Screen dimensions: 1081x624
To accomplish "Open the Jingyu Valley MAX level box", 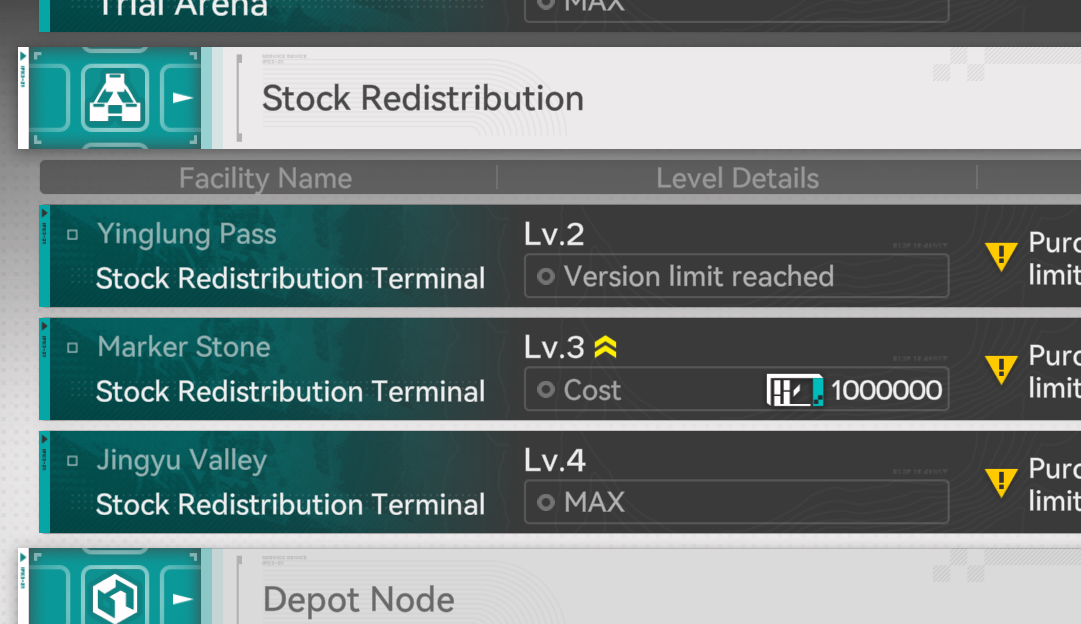I will pos(736,502).
